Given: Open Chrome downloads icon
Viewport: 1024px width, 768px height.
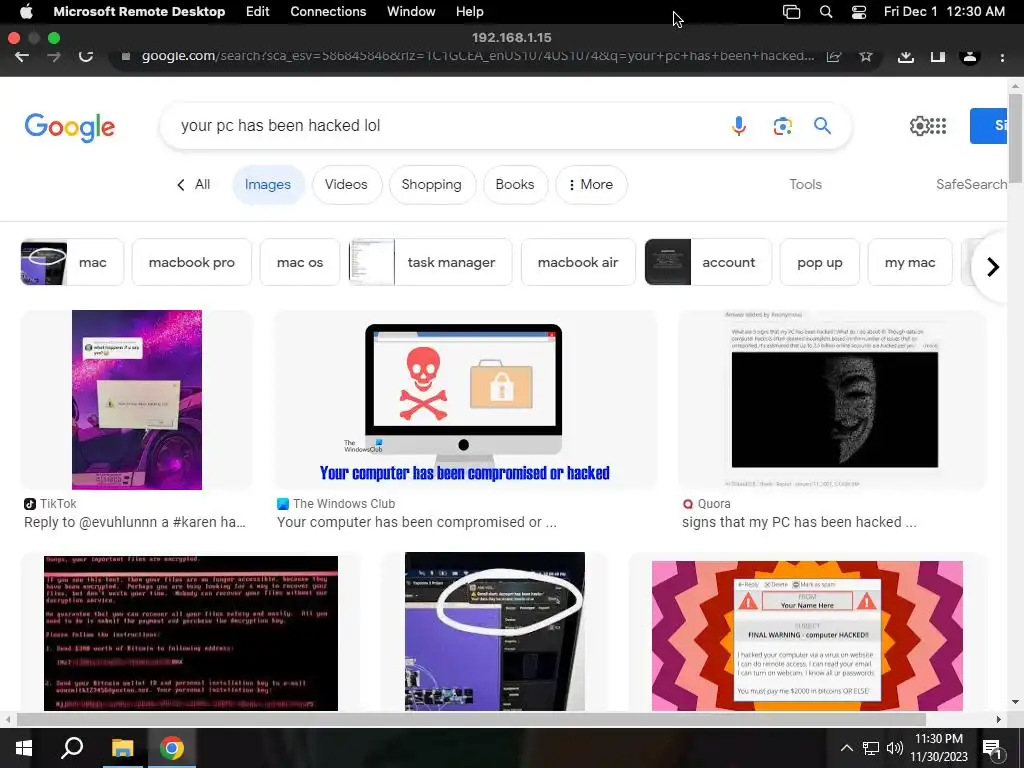Looking at the screenshot, I should click(906, 56).
